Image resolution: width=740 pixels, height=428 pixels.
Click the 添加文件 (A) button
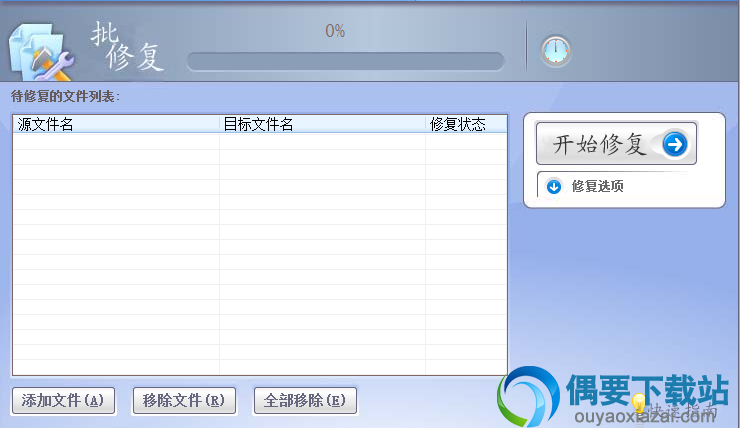[63, 401]
